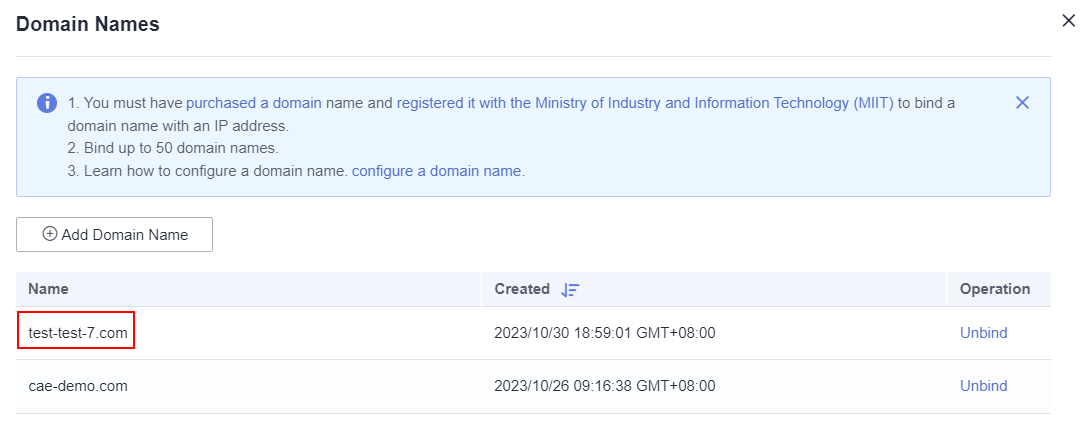Click the 2023/10/26 09:16:38 timestamp
The width and height of the screenshot is (1082, 423).
[604, 386]
